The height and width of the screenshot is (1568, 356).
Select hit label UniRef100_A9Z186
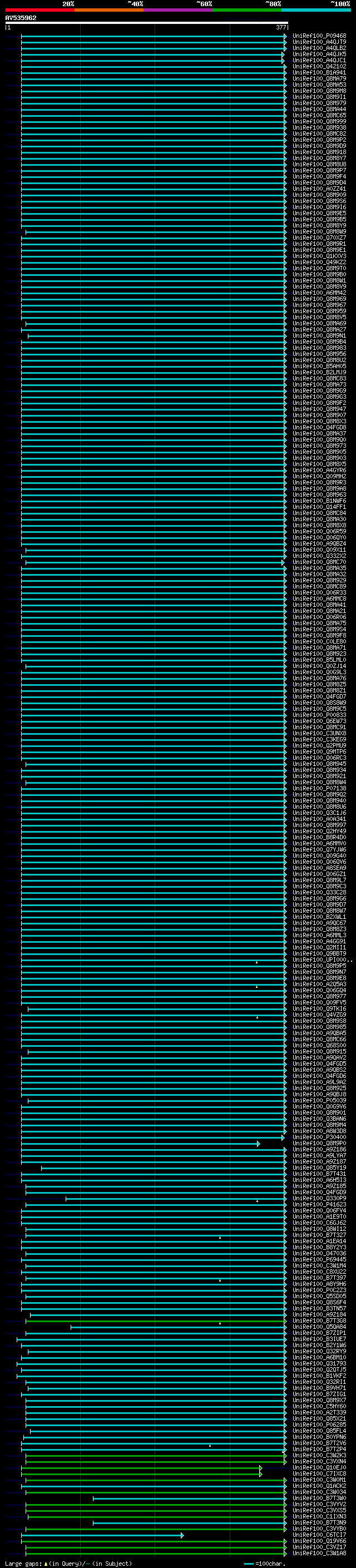319,1149
